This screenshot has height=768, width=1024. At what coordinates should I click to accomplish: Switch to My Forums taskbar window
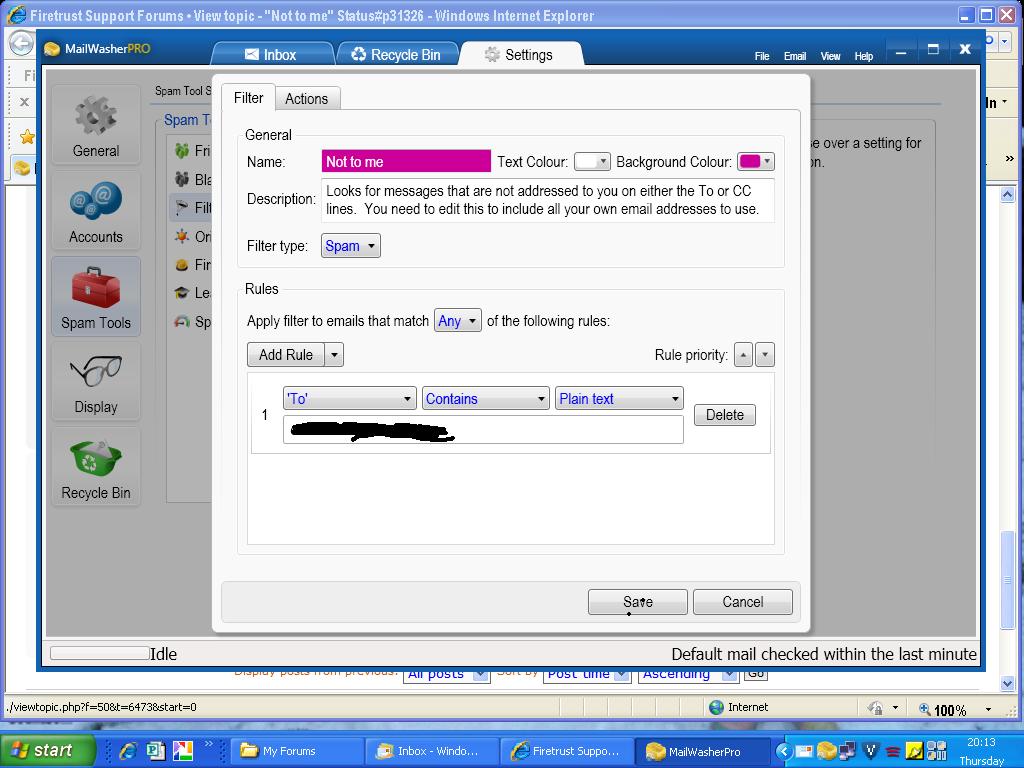[297, 751]
